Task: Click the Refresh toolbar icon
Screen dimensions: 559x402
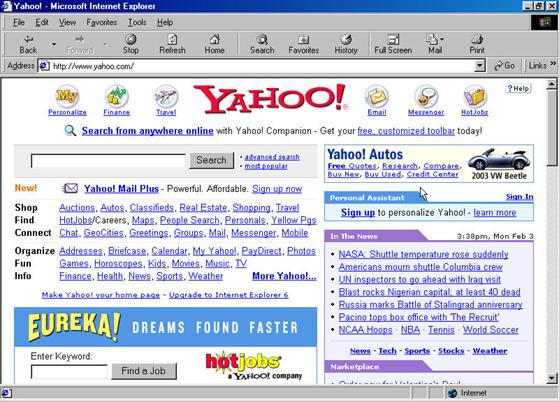Action: point(172,44)
